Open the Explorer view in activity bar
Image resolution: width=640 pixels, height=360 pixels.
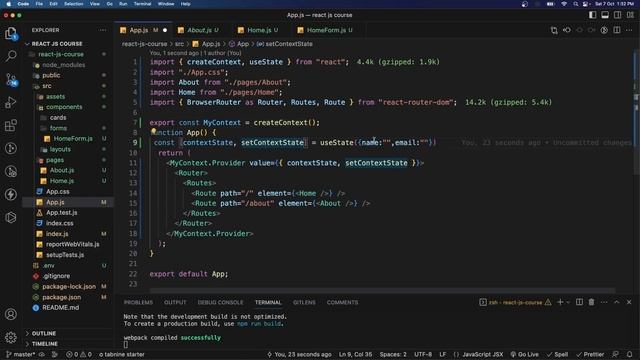tap(11, 33)
